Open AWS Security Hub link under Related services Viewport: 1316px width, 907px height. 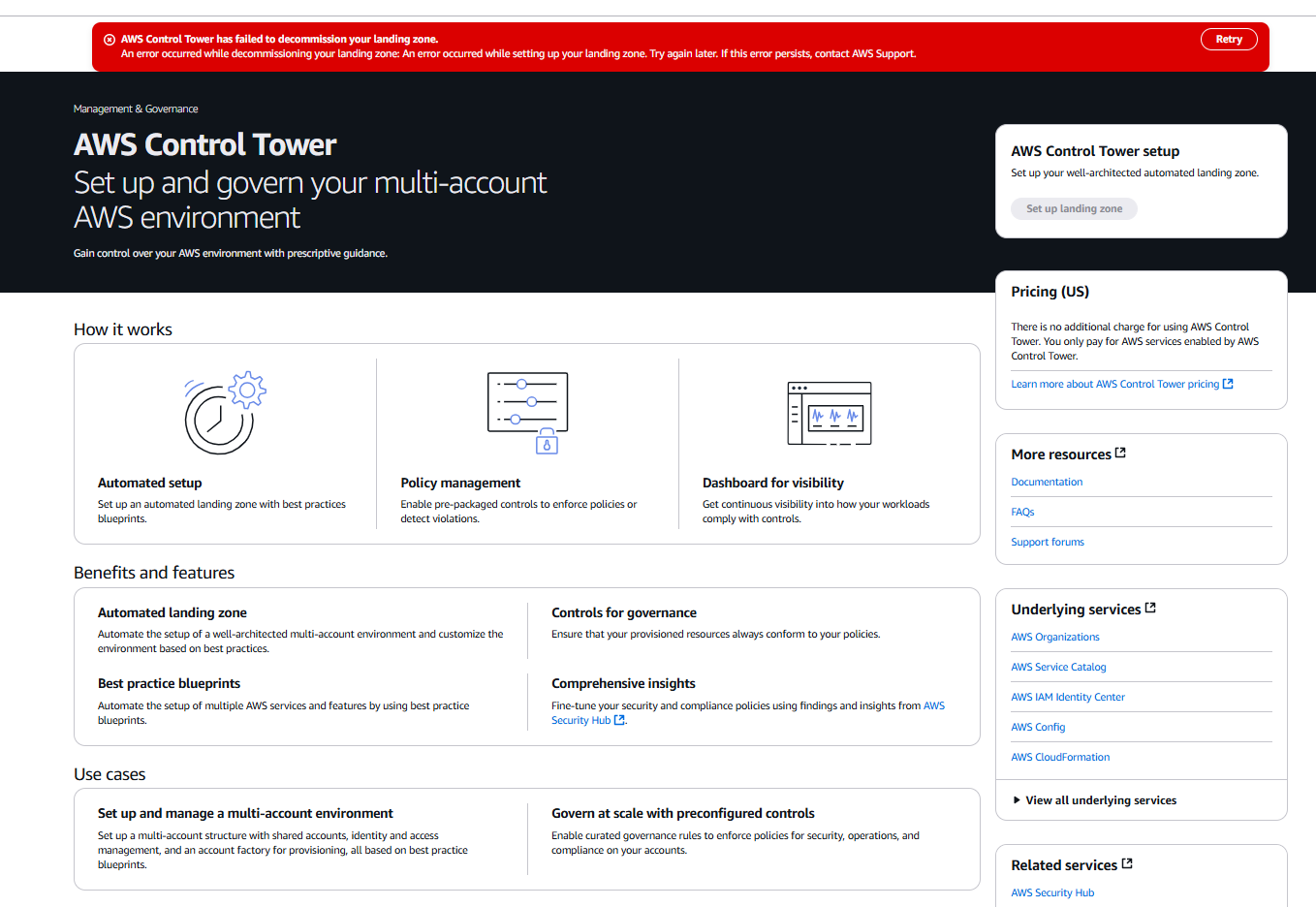click(x=1052, y=892)
